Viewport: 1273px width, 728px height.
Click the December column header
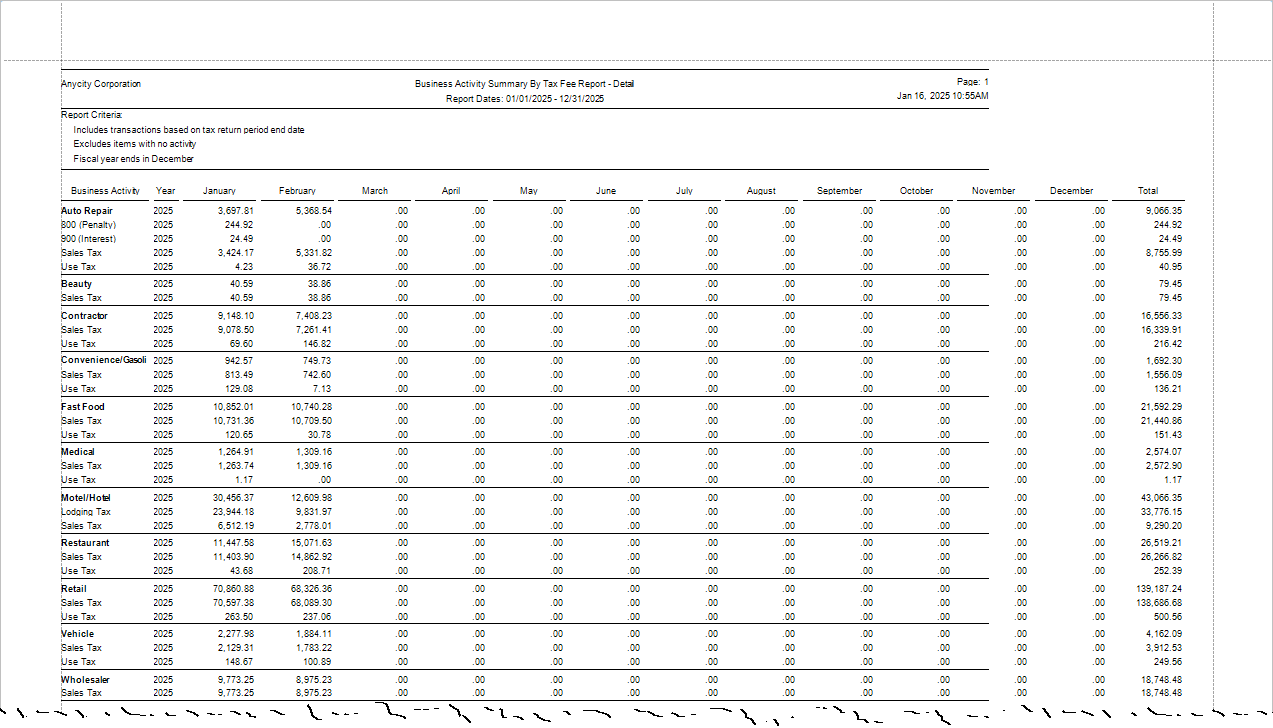[x=1071, y=191]
